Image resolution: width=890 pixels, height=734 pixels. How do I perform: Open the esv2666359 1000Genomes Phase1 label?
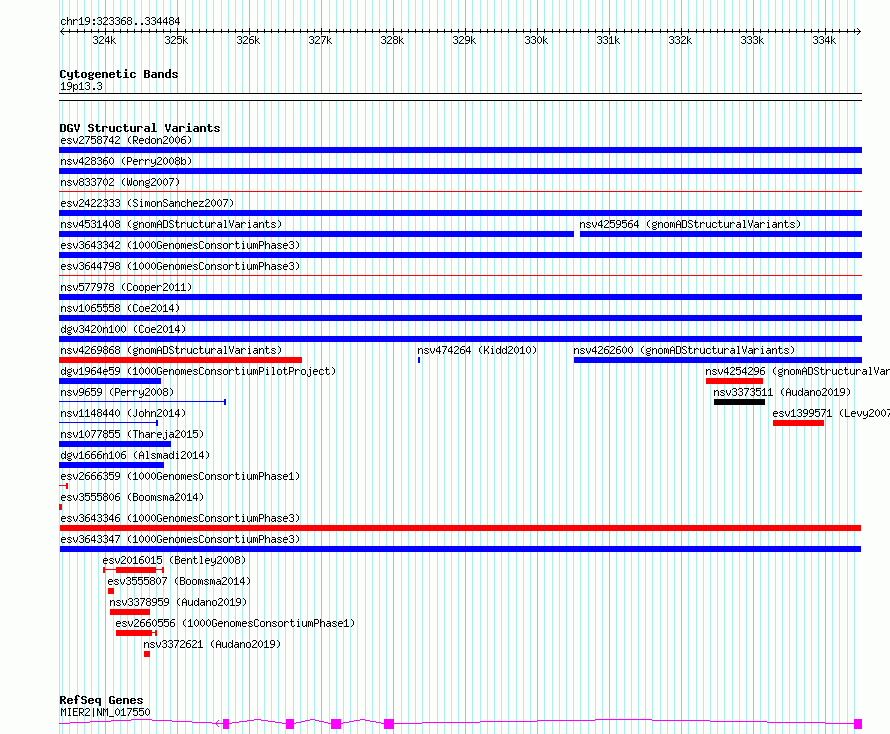click(x=180, y=476)
